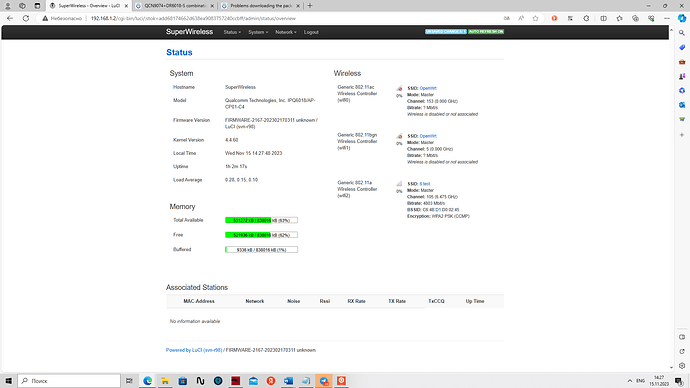The width and height of the screenshot is (690, 388).
Task: Click the Total Available memory bar
Action: 261,220
